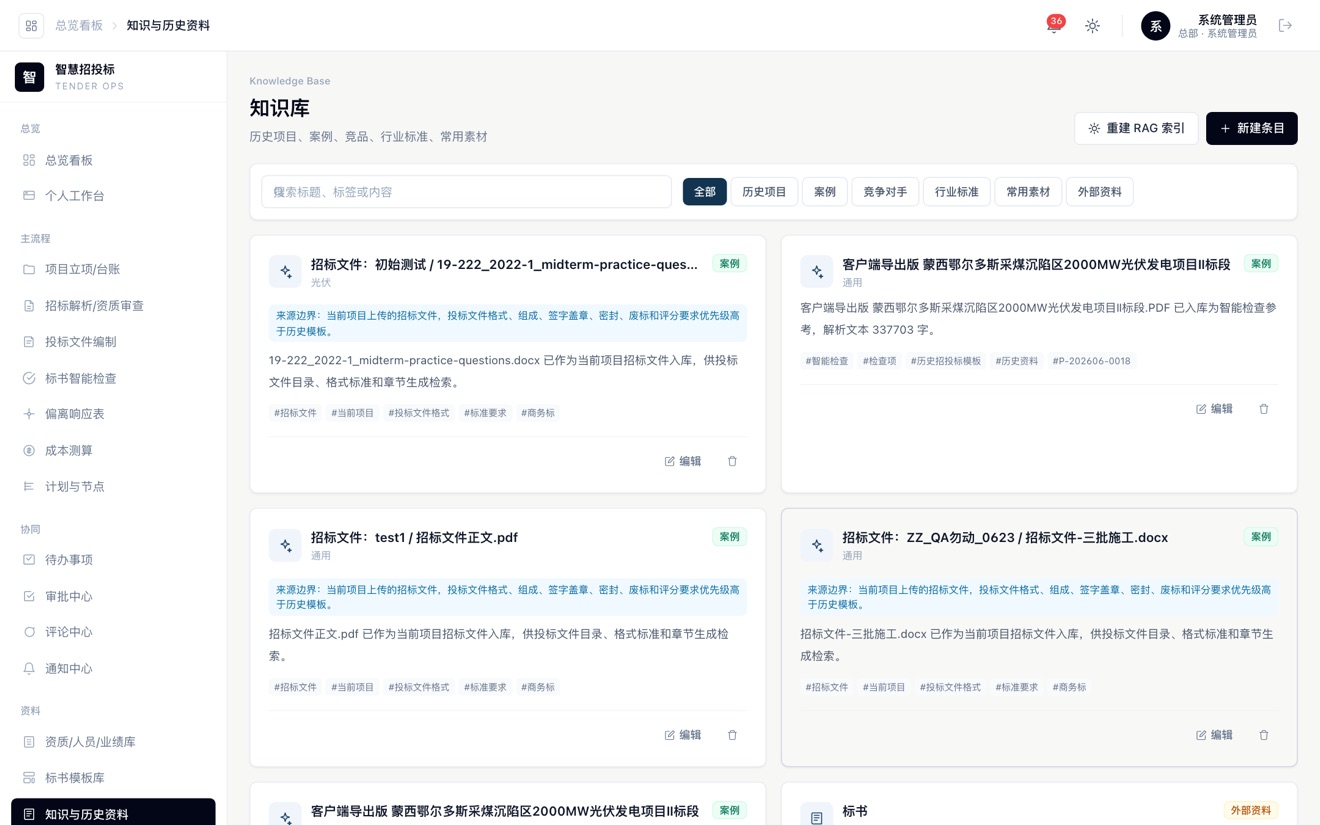Open 偏离响应表

click(x=113, y=414)
